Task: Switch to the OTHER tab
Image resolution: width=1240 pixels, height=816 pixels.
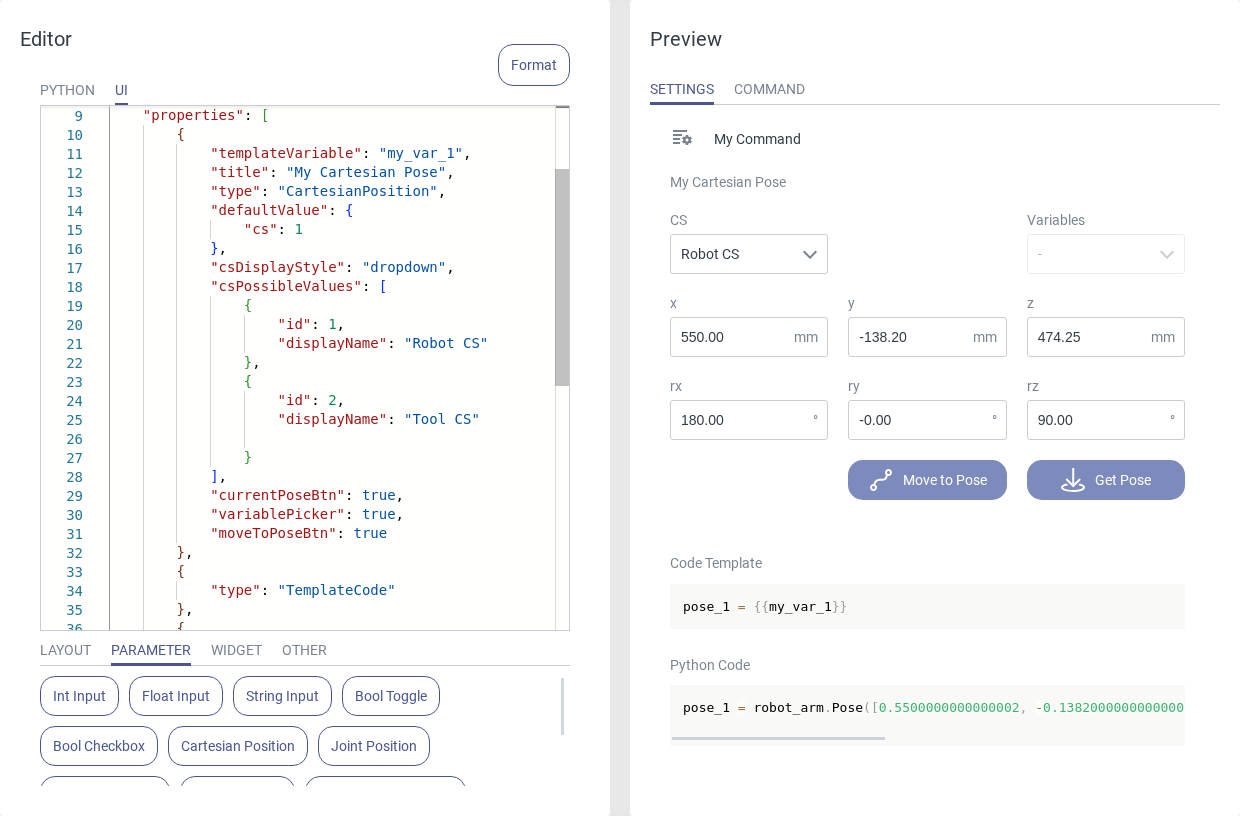Action: pos(304,650)
